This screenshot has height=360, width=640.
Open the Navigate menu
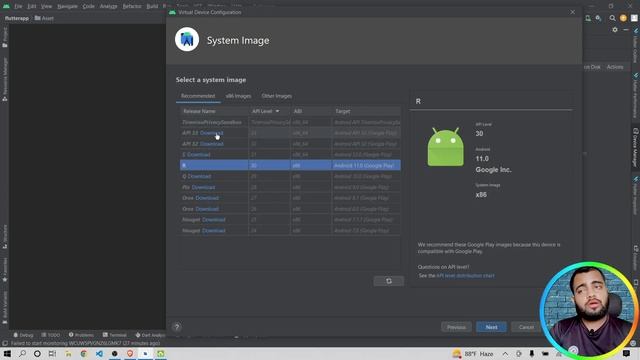(x=67, y=6)
